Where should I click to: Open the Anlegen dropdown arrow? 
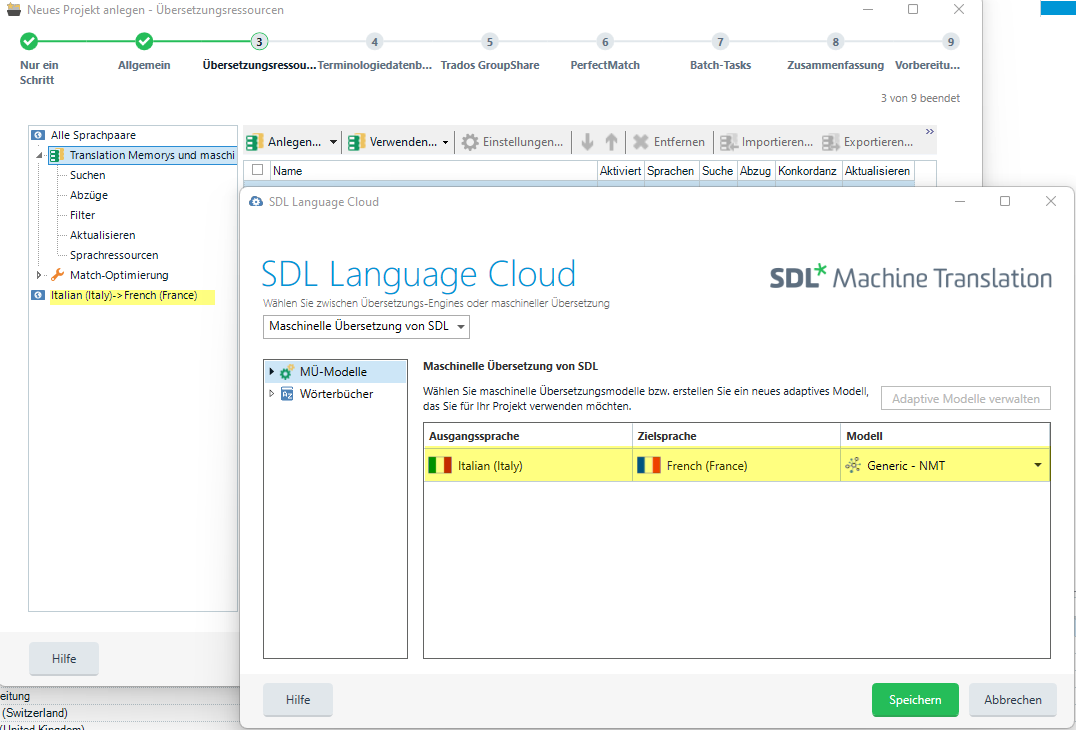coord(334,142)
